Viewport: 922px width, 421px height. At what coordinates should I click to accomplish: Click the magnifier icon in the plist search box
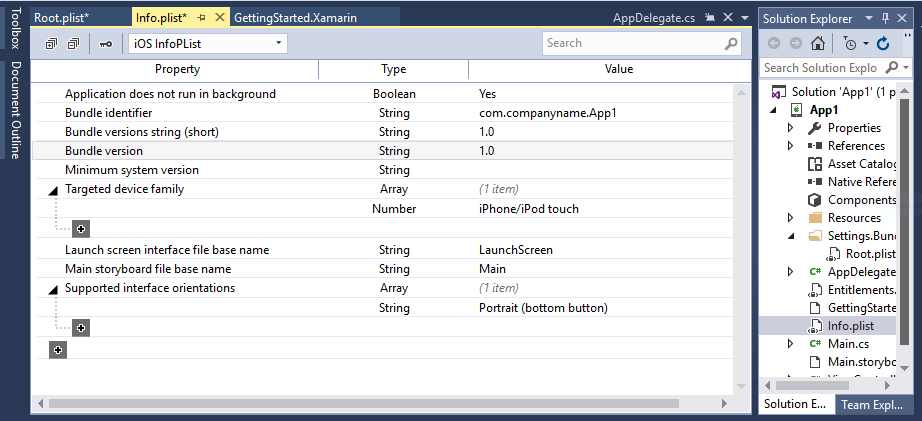(x=731, y=44)
